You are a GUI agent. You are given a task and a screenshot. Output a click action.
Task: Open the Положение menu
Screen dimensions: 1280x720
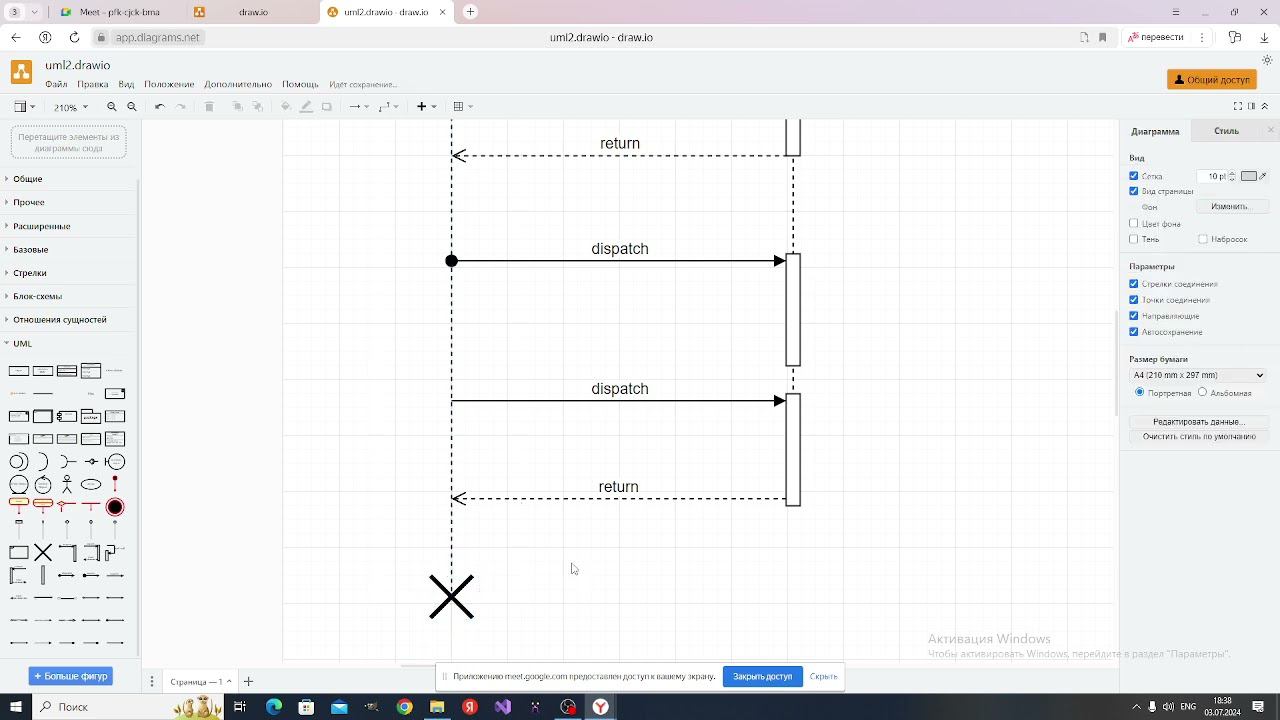(169, 84)
